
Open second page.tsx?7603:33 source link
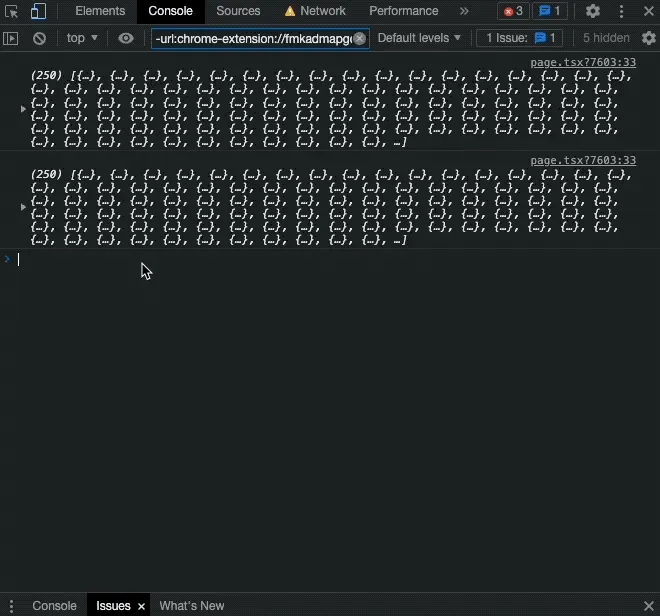(x=583, y=160)
